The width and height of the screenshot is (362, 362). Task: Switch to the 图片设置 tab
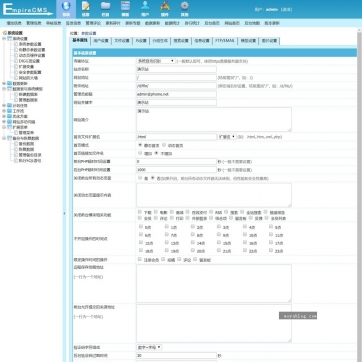pos(269,41)
